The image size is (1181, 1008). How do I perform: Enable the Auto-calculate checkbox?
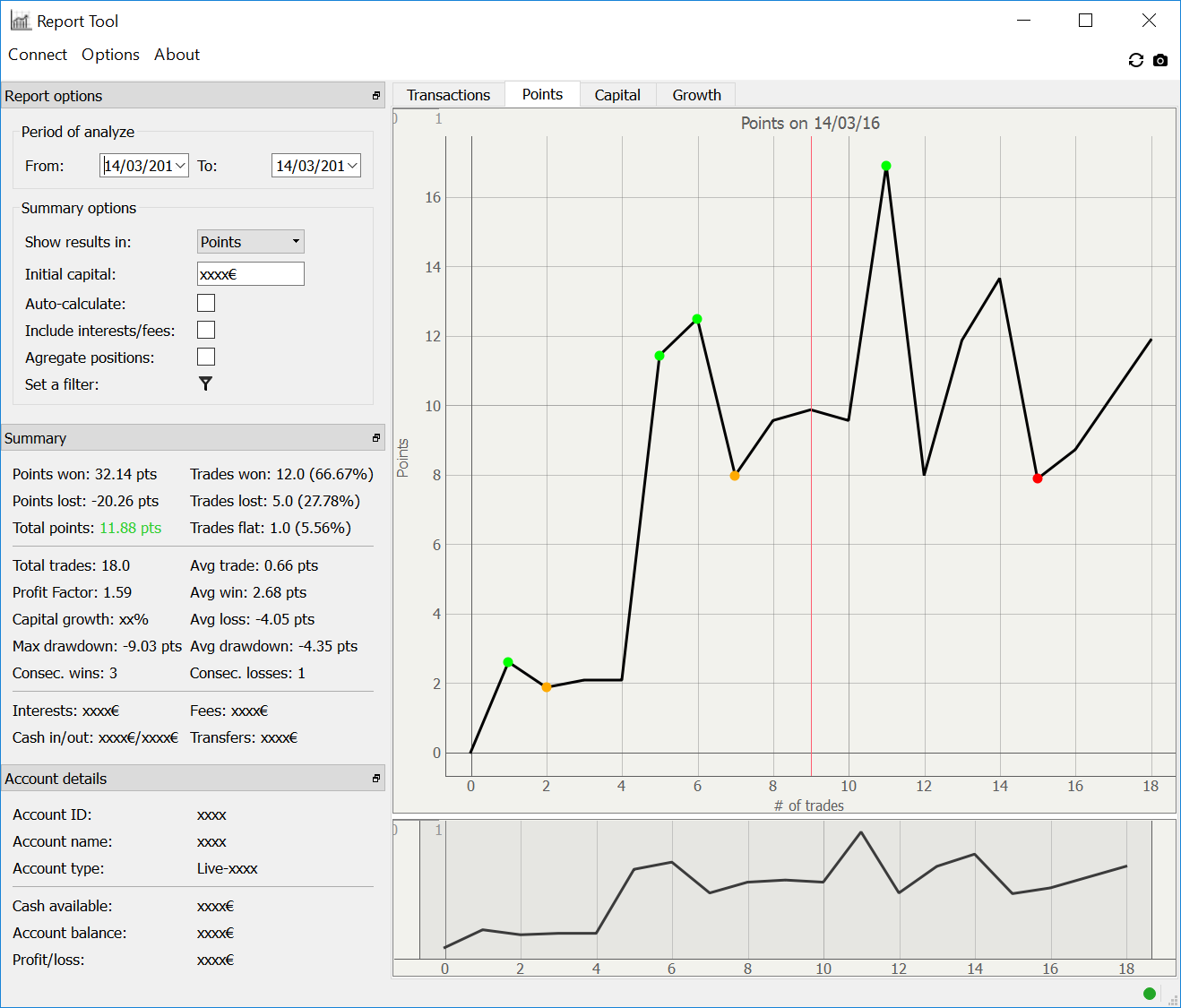click(206, 304)
